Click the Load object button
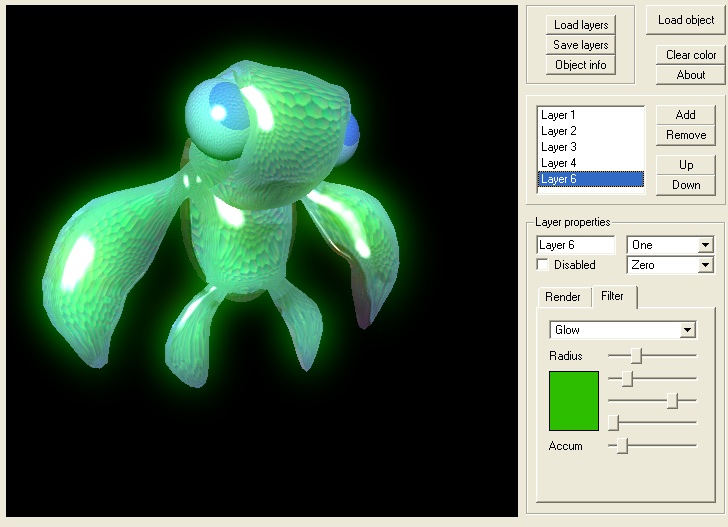The width and height of the screenshot is (728, 527). [686, 20]
